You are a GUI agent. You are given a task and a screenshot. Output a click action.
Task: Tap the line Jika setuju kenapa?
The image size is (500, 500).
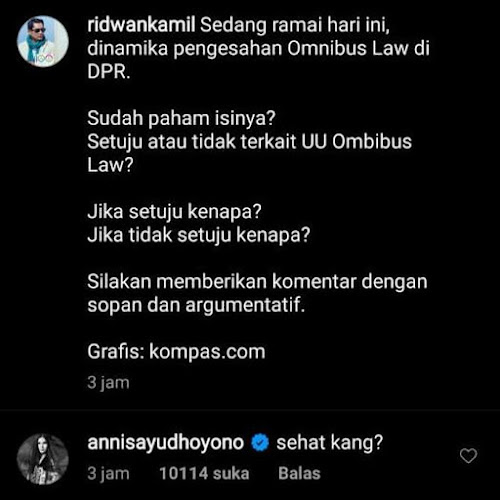pyautogui.click(x=174, y=212)
